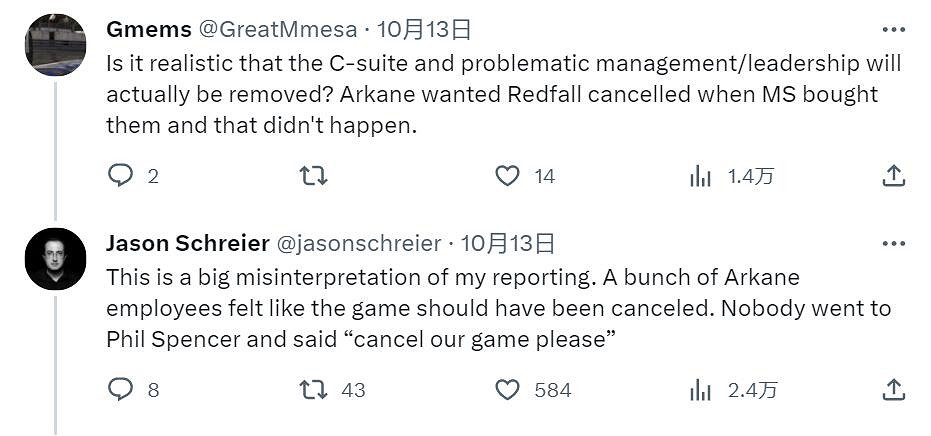
Task: Click the Jason Schreier display name
Action: click(x=187, y=243)
